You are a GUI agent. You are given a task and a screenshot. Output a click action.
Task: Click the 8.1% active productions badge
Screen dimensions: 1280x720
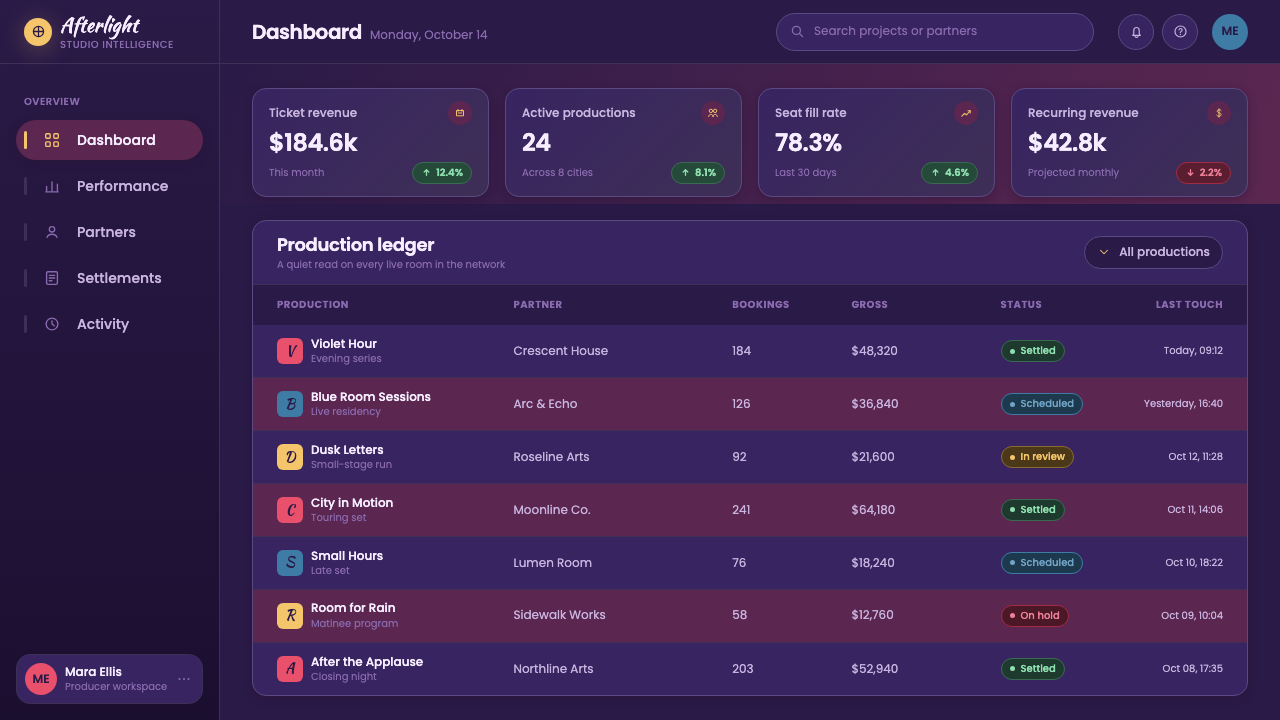click(x=698, y=173)
